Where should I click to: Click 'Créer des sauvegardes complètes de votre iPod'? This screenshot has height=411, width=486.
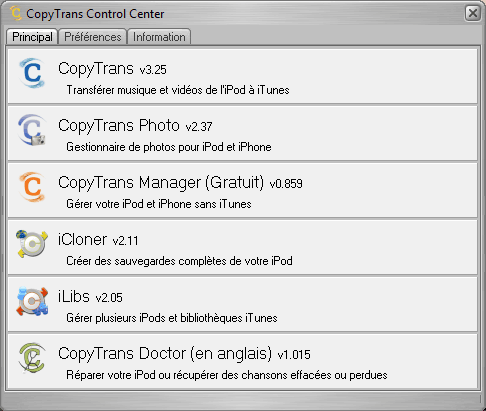[179, 261]
